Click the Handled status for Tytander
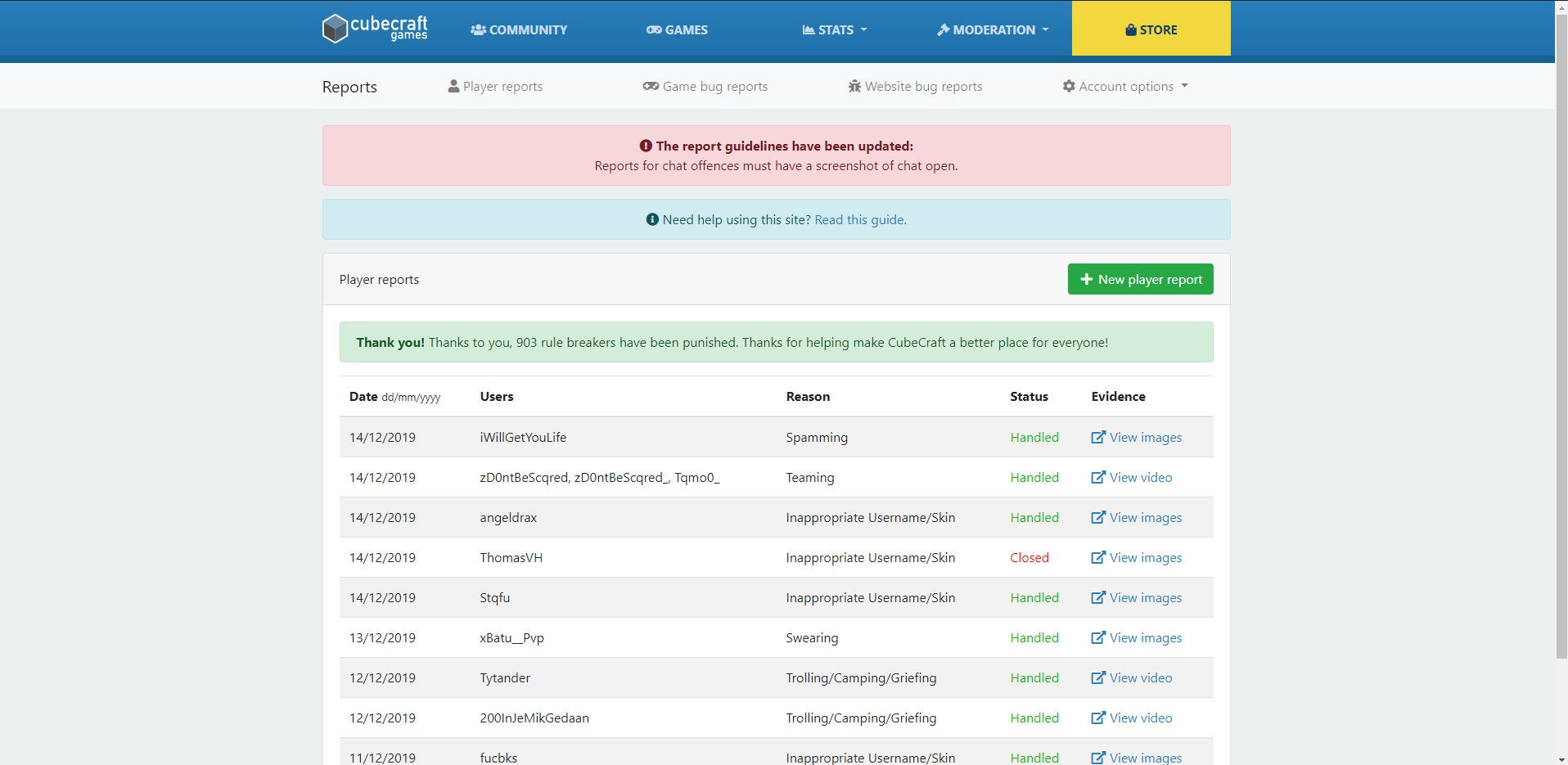 (x=1034, y=677)
